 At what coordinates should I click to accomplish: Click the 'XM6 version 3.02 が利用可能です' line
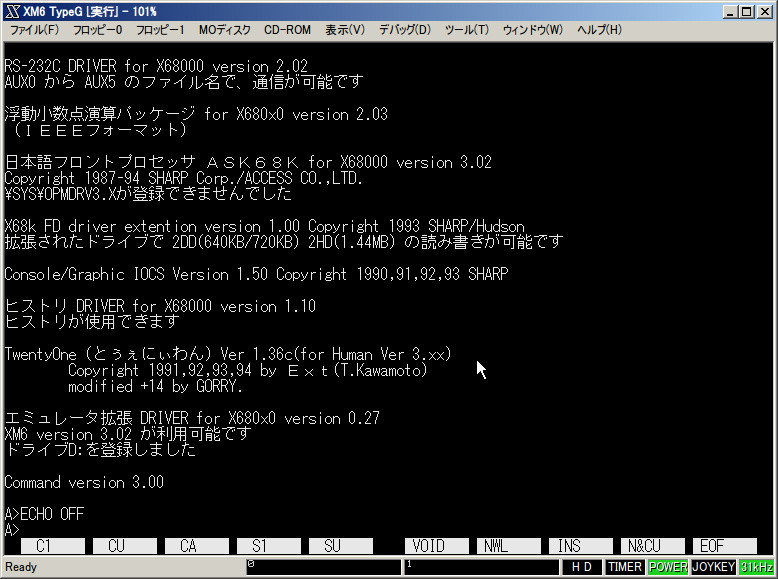128,434
